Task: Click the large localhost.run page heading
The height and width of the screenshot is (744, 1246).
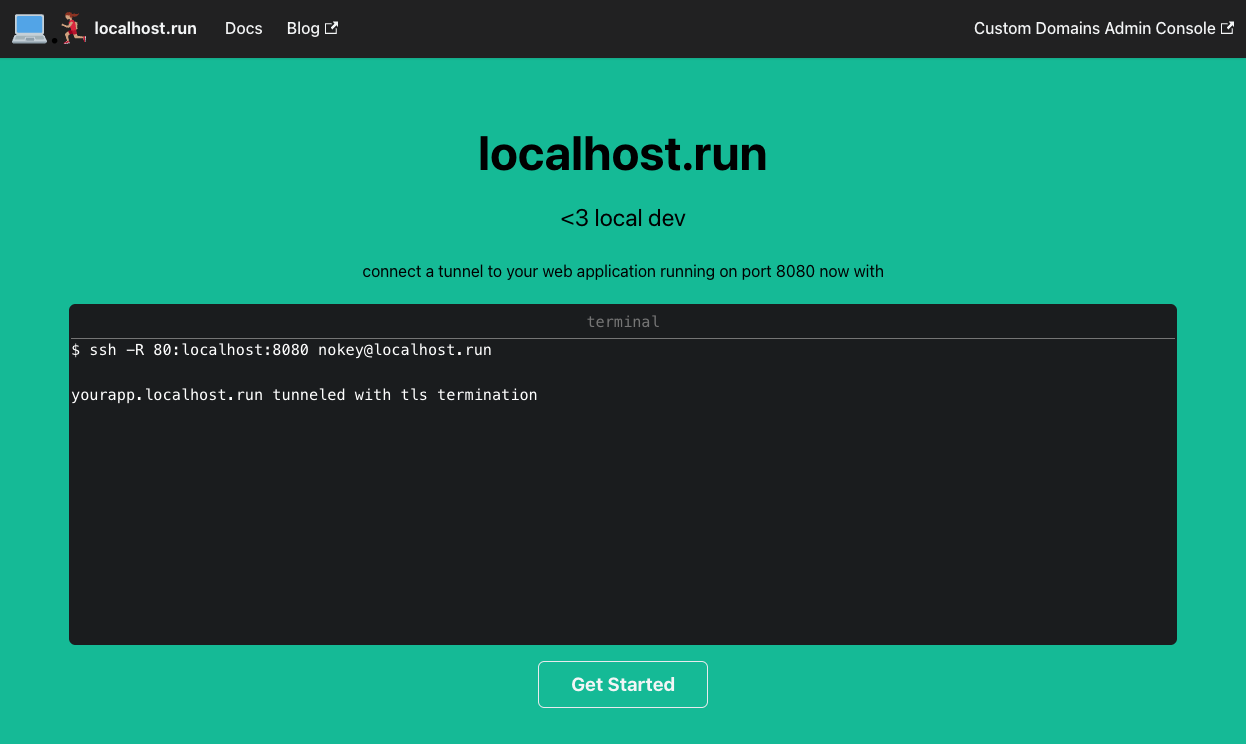Action: pos(622,155)
